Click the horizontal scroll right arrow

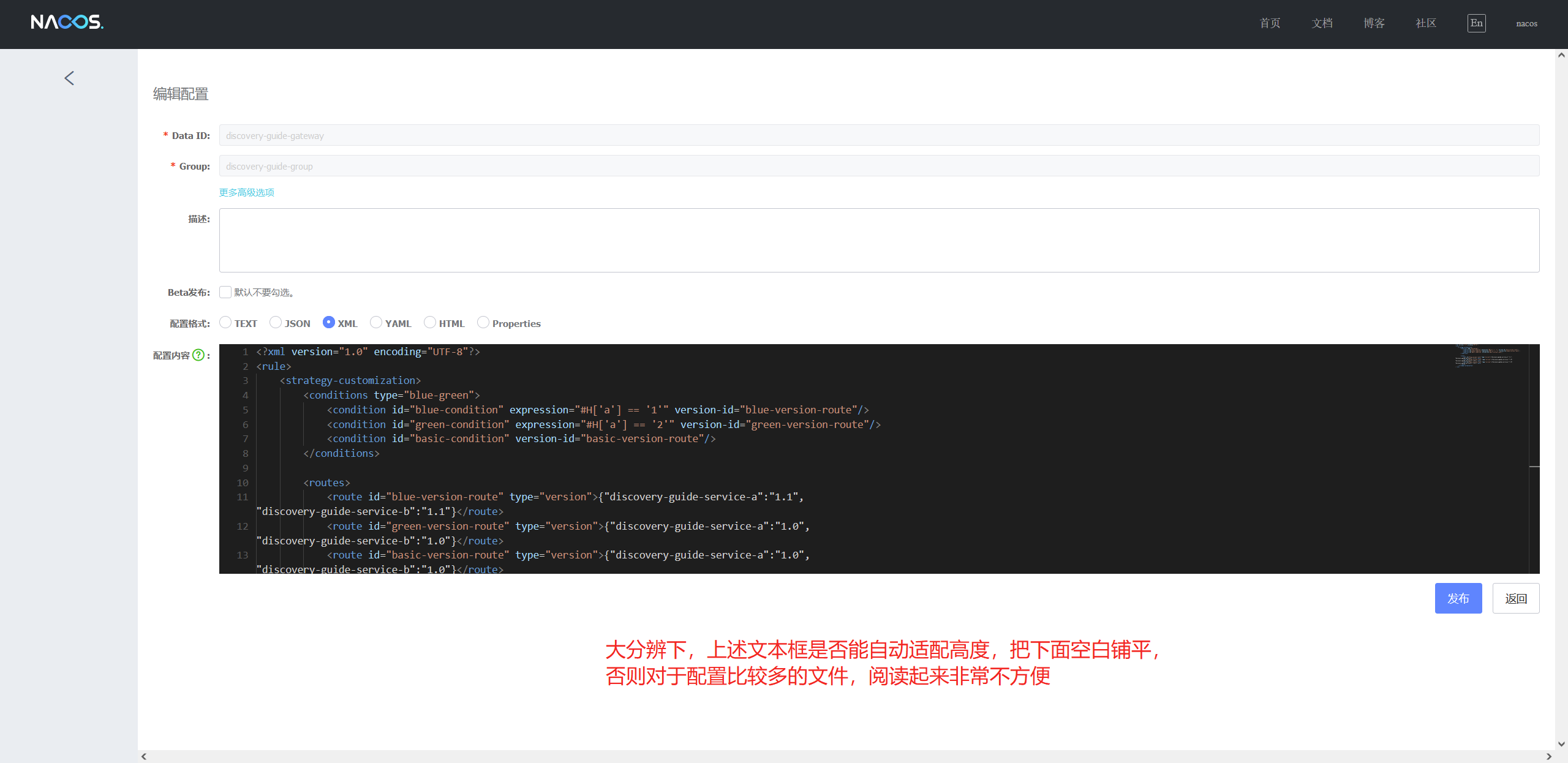point(1549,756)
